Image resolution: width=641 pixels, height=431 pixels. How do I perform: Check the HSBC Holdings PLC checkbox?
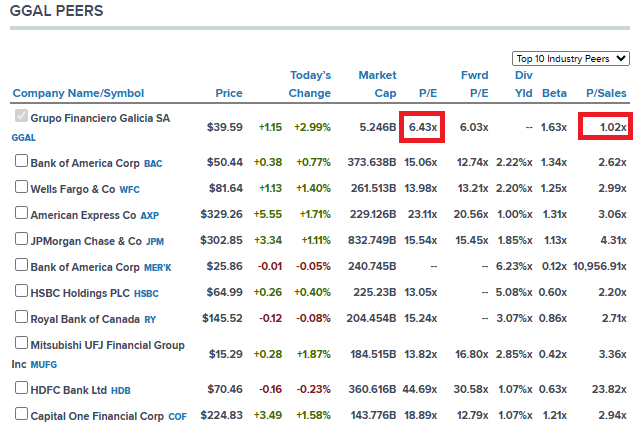(20, 291)
